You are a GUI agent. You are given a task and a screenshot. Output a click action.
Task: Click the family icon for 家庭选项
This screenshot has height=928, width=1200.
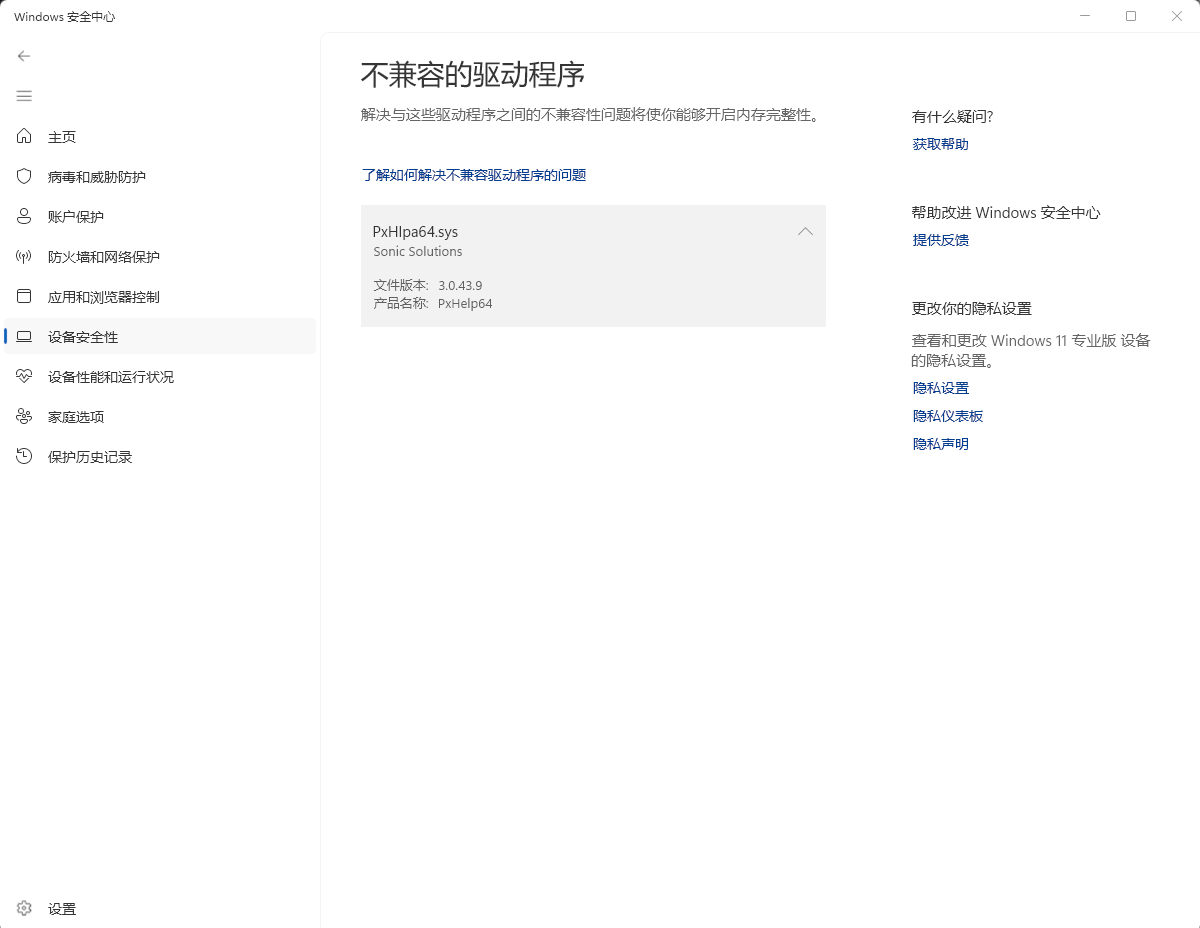(25, 416)
